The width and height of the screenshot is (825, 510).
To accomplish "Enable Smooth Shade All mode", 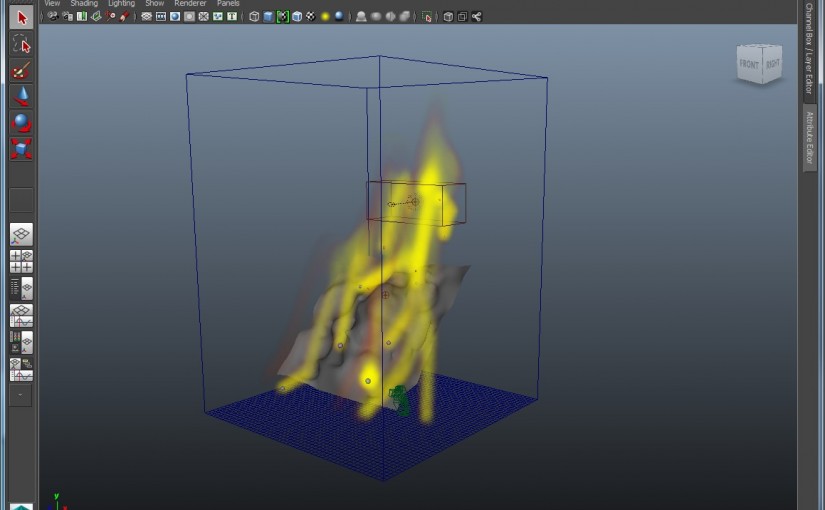I will pos(268,16).
